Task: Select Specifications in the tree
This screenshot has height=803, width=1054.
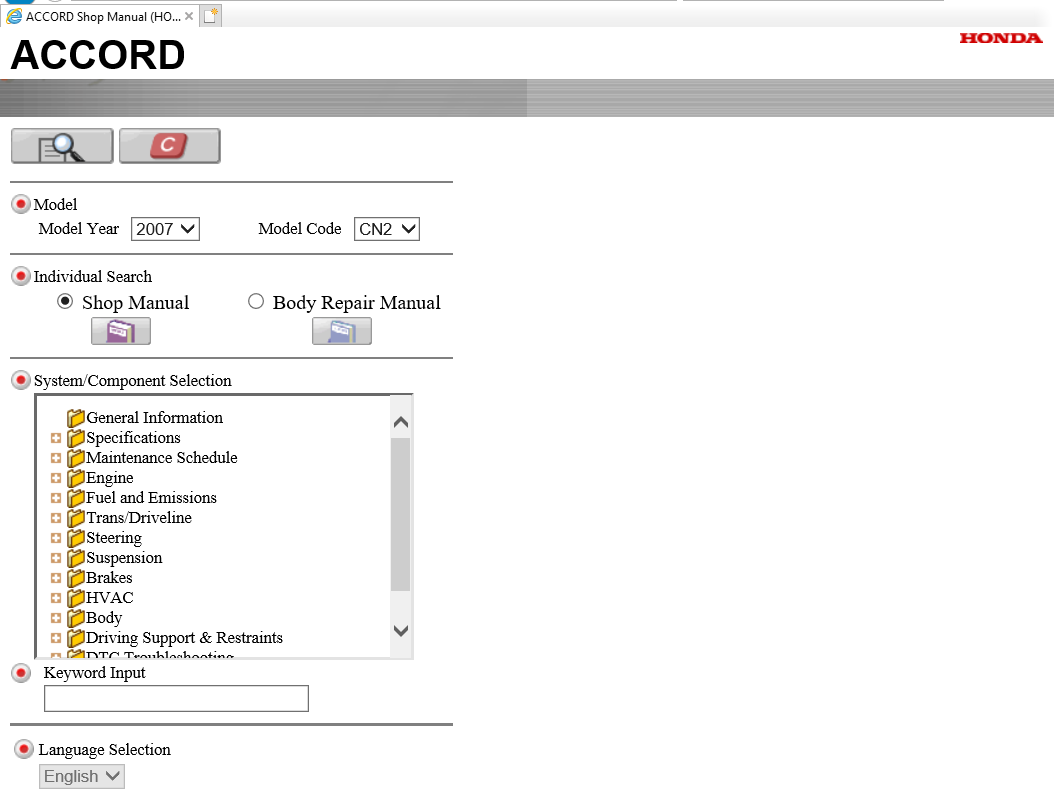Action: tap(133, 438)
